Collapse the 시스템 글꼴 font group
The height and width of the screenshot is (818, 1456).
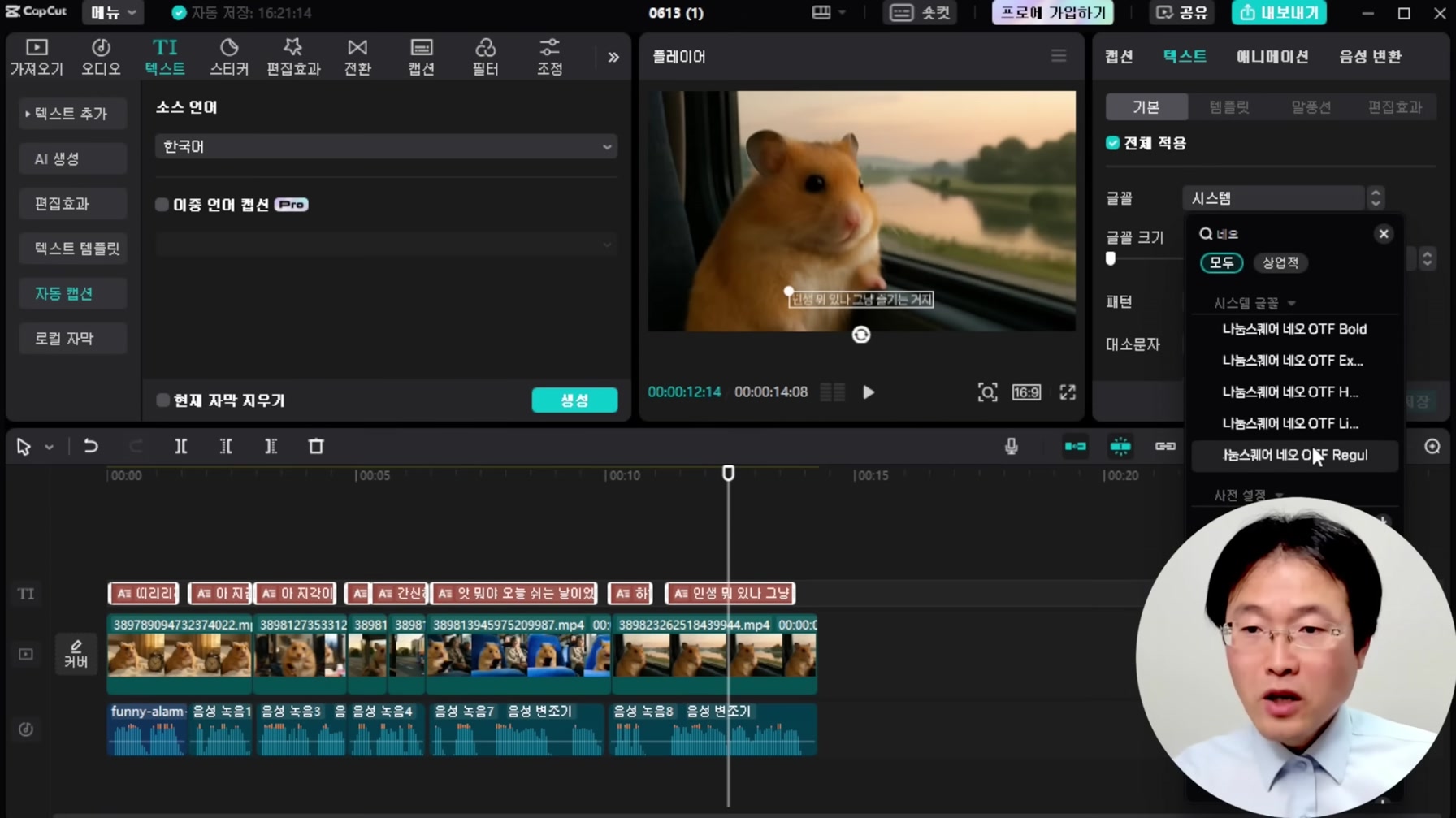1291,303
